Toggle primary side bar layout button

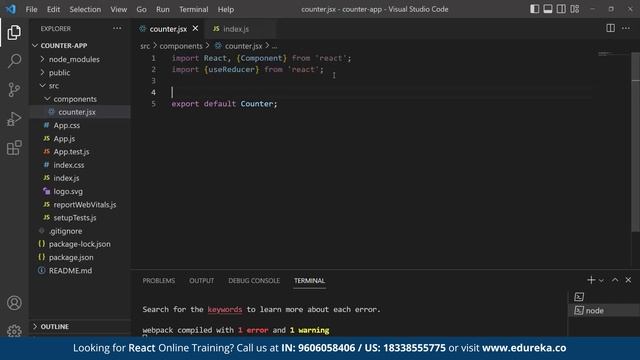coord(534,9)
